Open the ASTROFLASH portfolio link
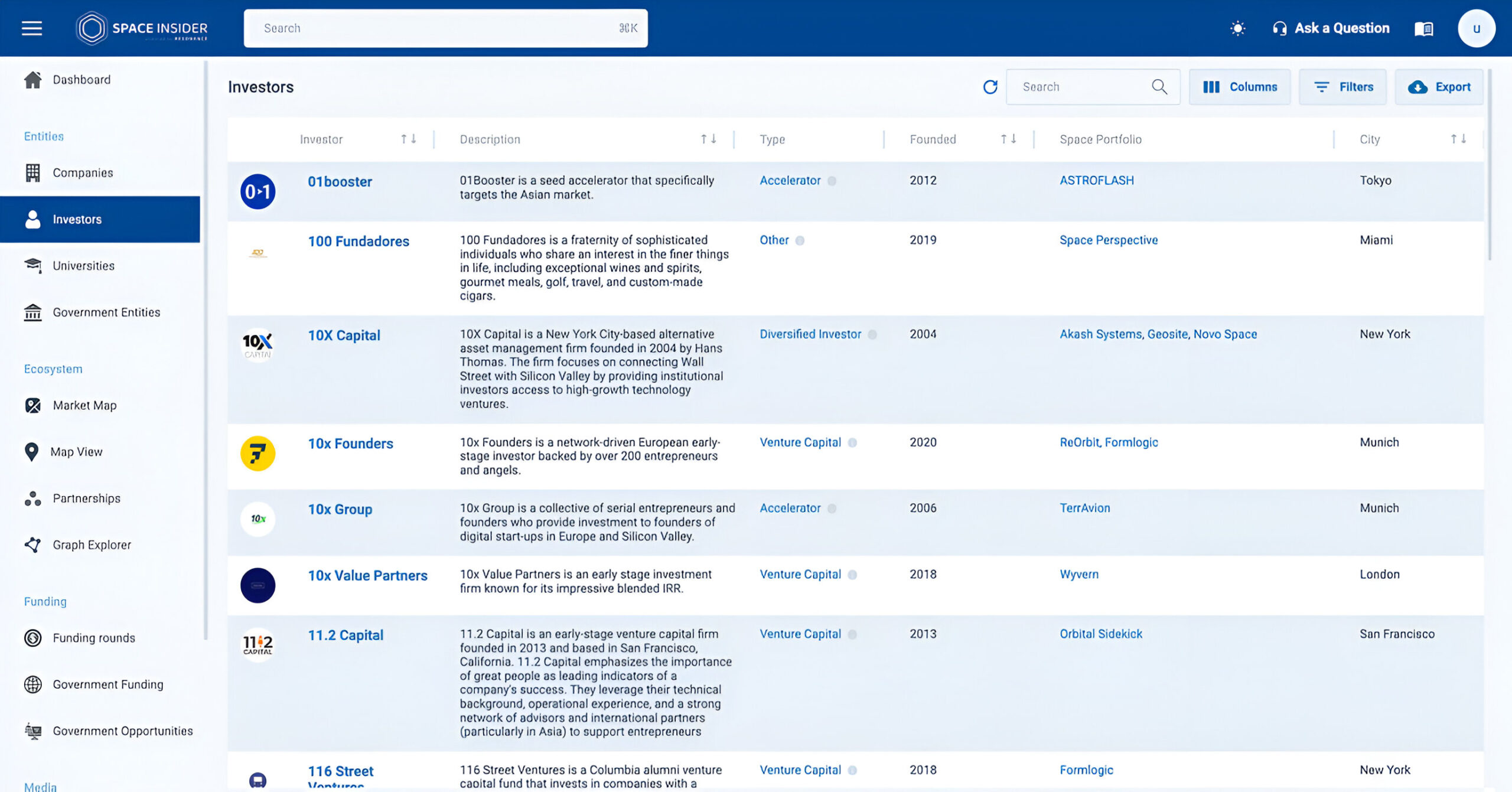 [x=1096, y=180]
